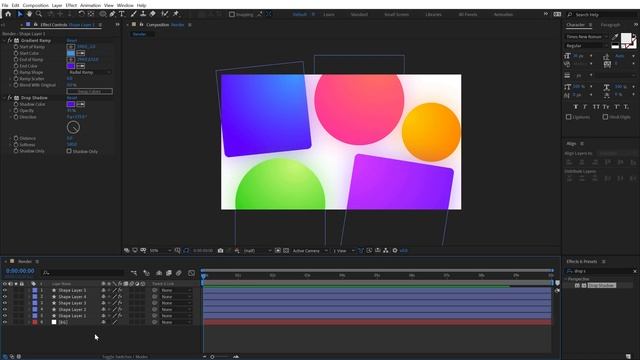Screen dimensions: 640x360
Task: Select the Type tool
Action: point(122,14)
